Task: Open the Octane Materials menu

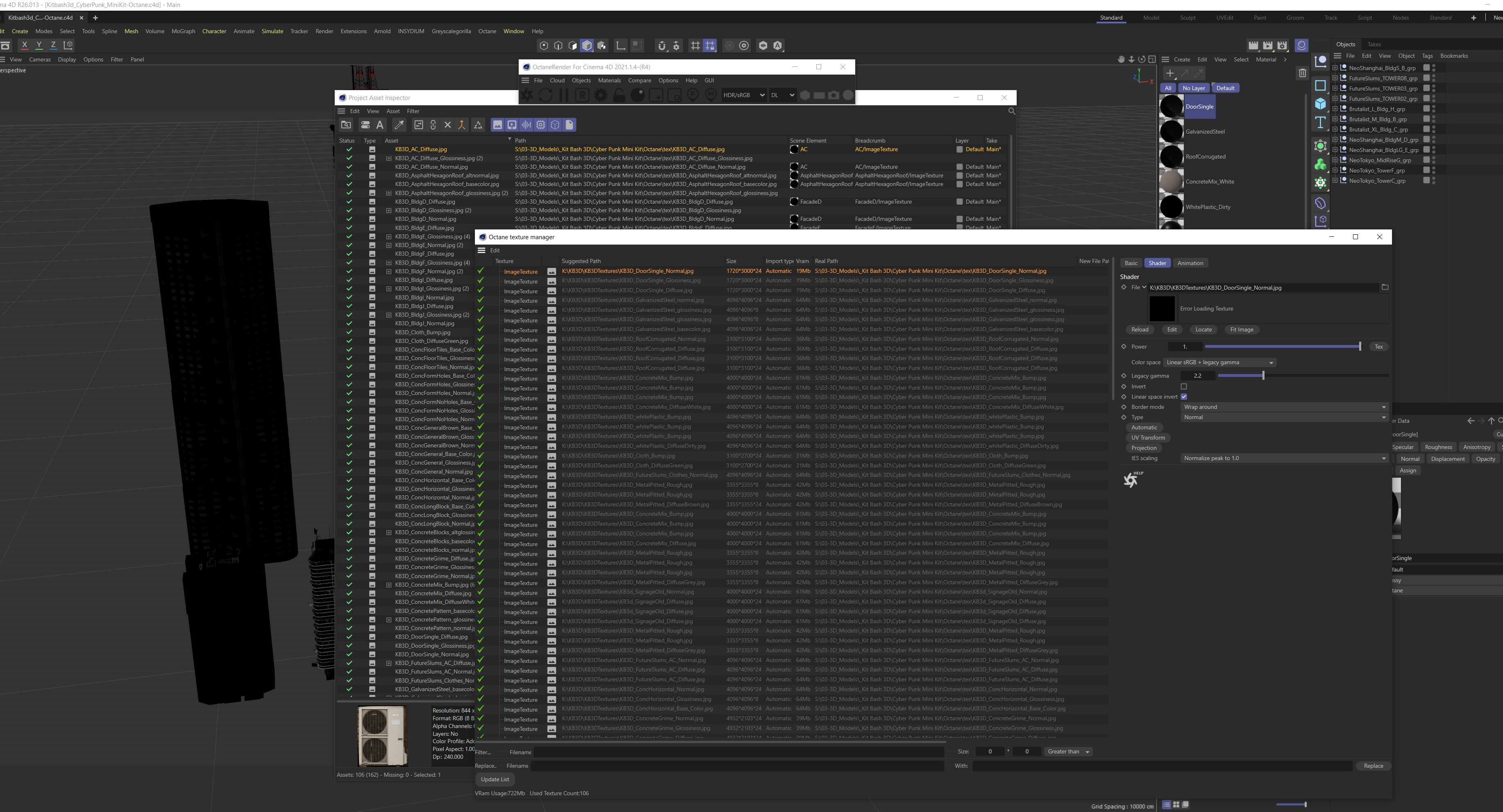Action: click(609, 80)
